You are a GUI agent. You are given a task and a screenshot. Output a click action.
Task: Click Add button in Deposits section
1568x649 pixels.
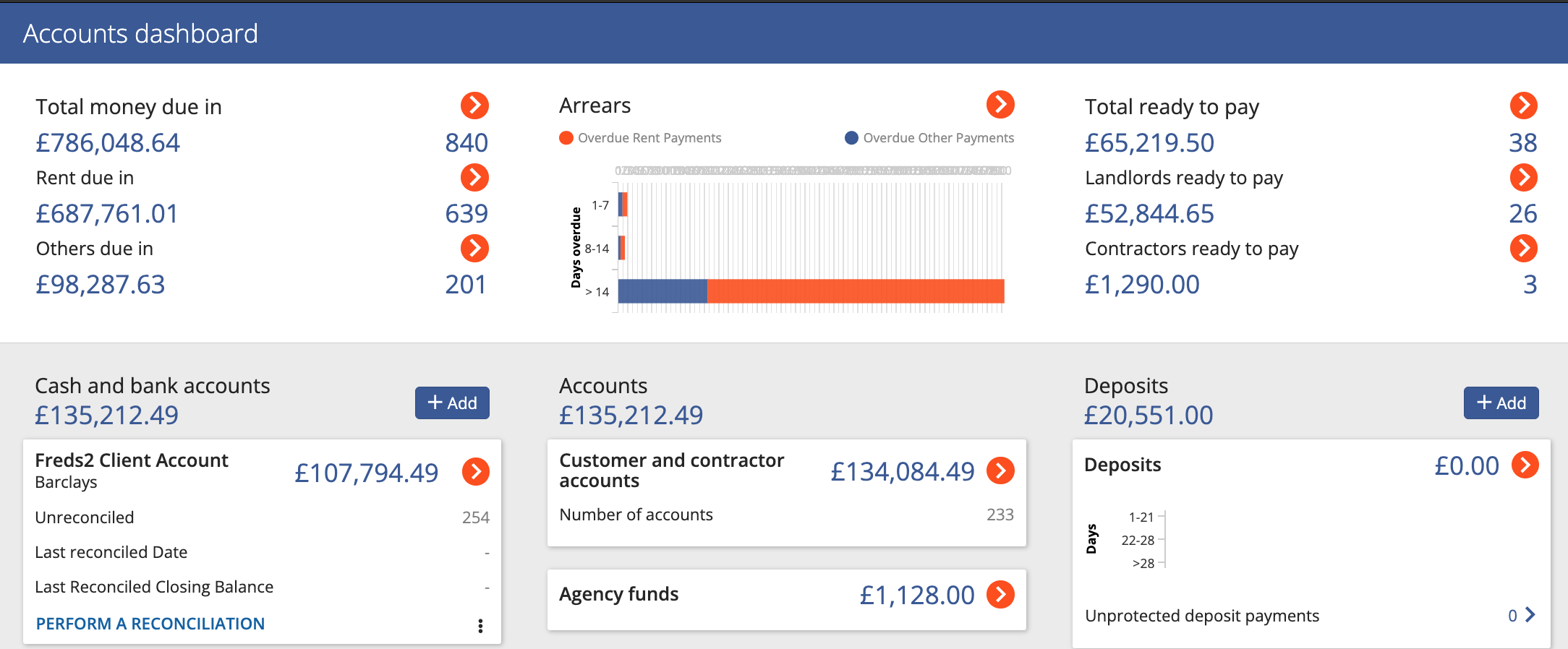[1501, 403]
